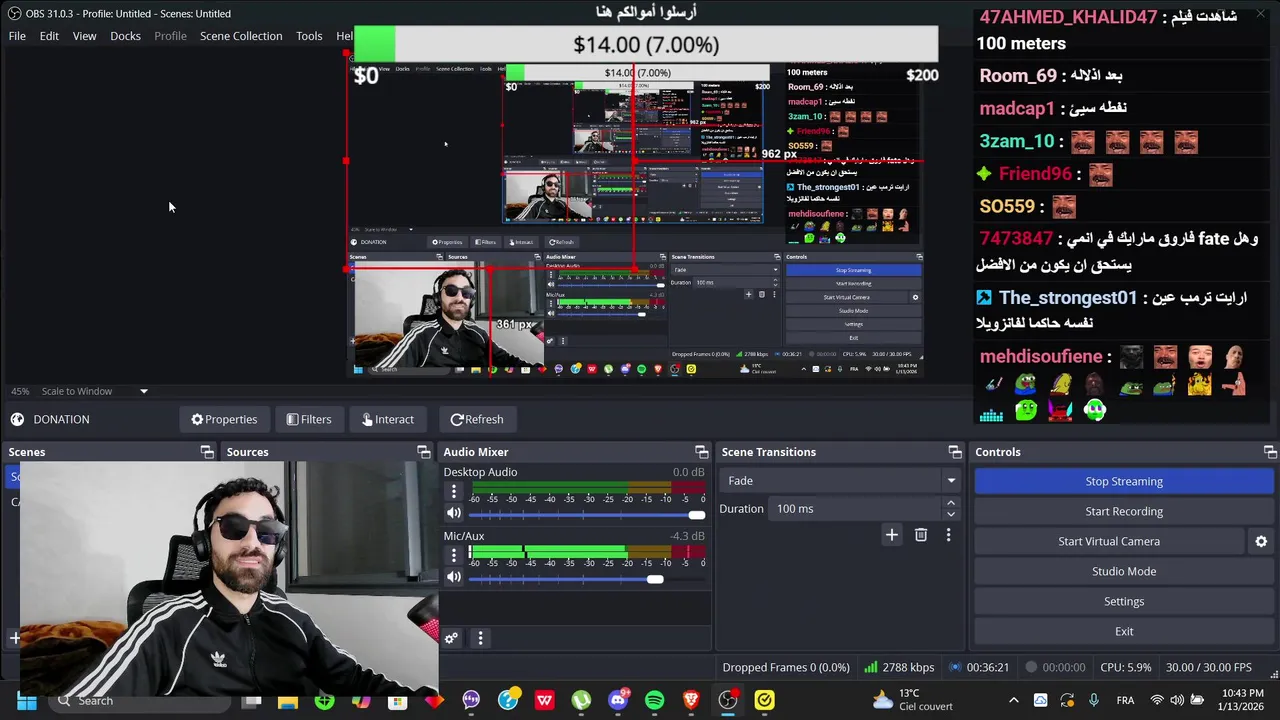Screen dimensions: 1280x720
Task: Open the Scene Collection menu
Action: (x=241, y=36)
